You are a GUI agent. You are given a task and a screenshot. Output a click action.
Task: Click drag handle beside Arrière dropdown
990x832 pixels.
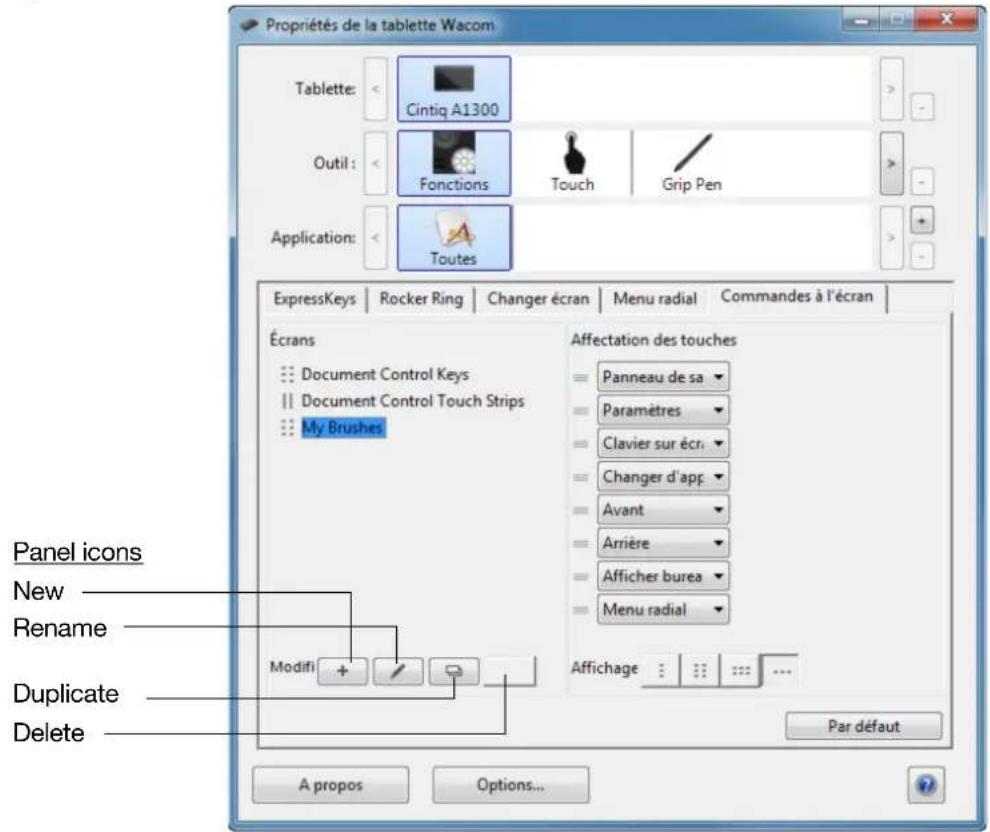coord(580,544)
